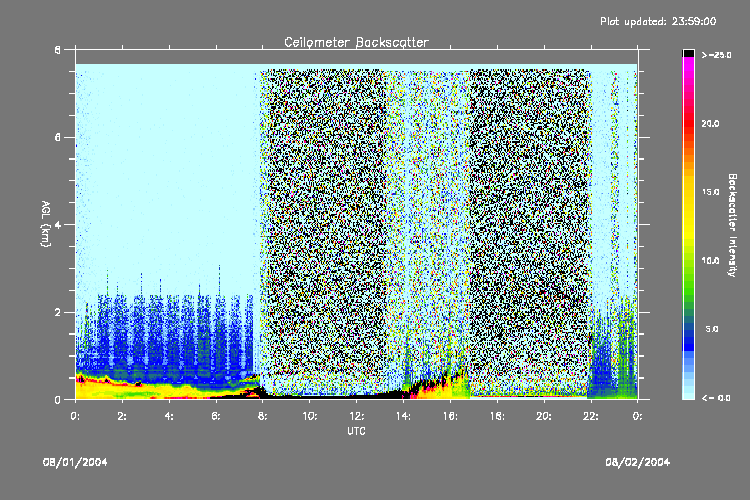Click the green colorbar section near 10.0
This screenshot has width=750, height=500.
point(688,261)
